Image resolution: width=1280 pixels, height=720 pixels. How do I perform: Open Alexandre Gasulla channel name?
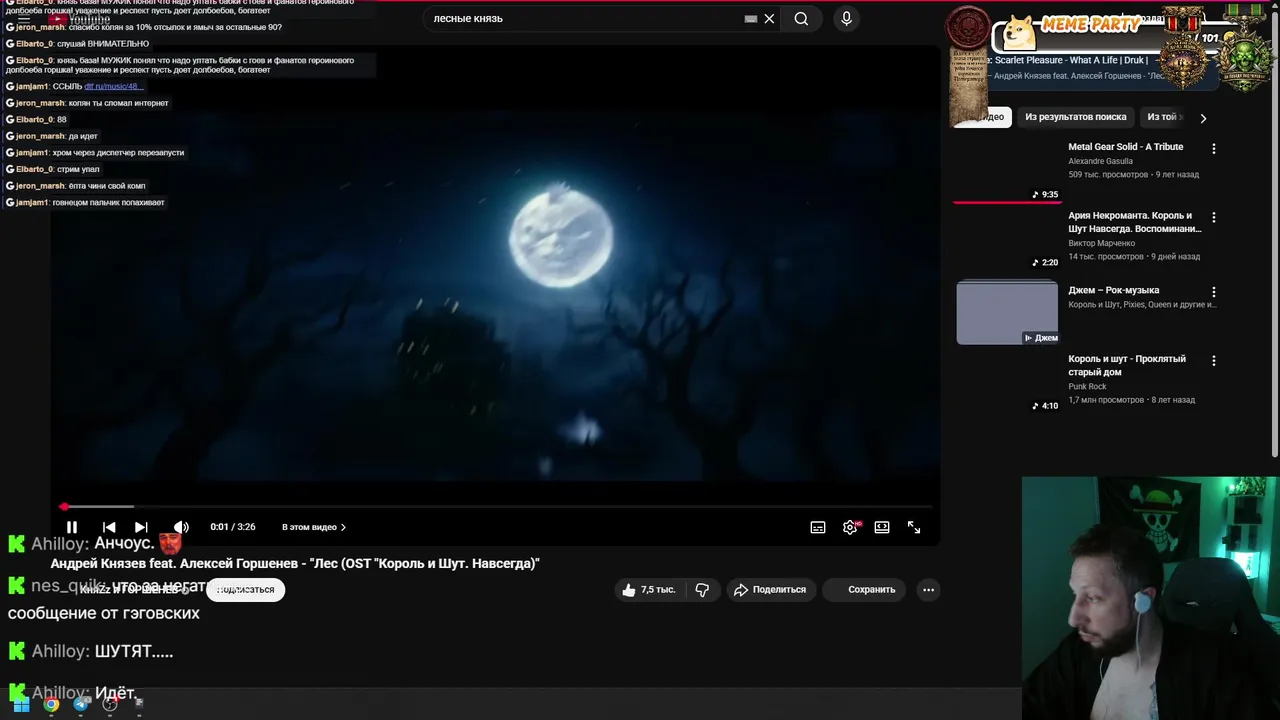click(x=1100, y=161)
